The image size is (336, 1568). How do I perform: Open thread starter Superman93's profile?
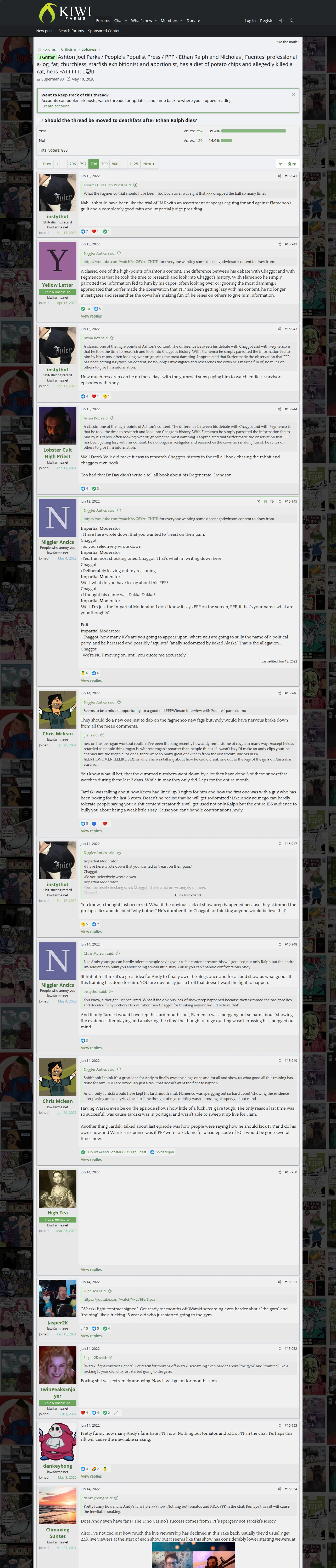pyautogui.click(x=52, y=79)
